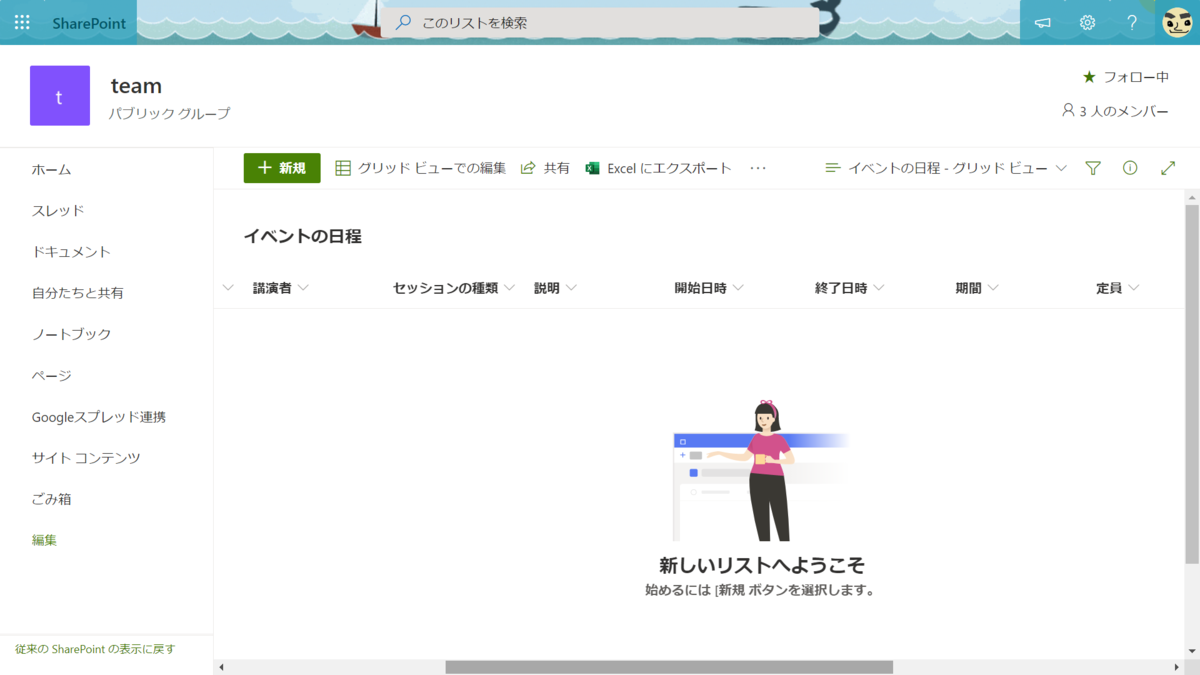This screenshot has height=675, width=1200.
Task: Click the vertical scrollbar thumb
Action: [x=1191, y=384]
